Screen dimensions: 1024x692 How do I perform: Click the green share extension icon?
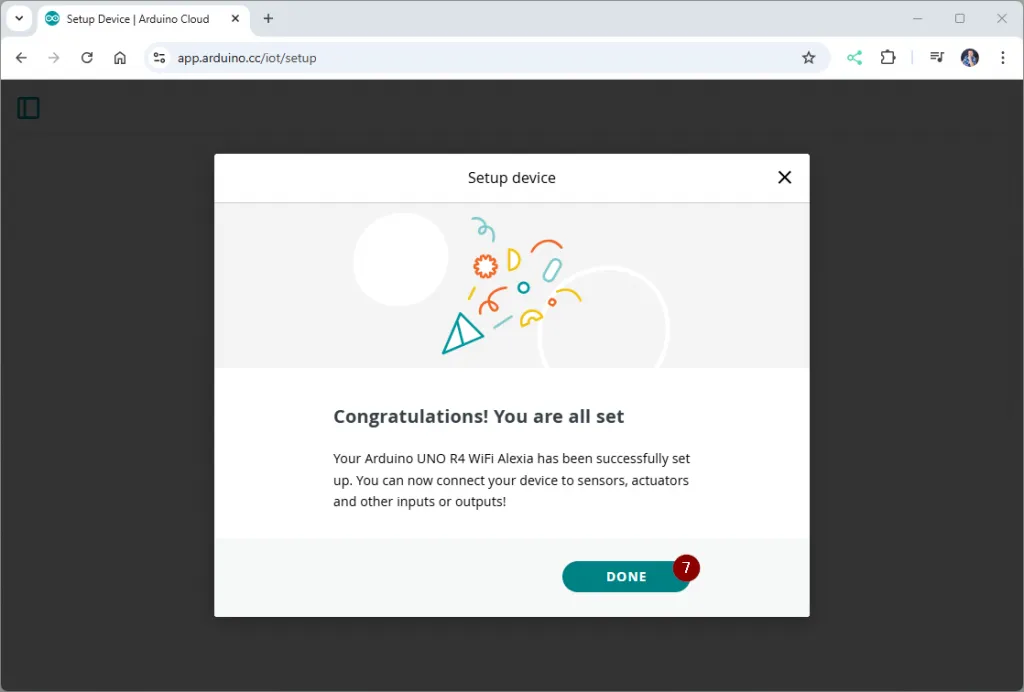tap(854, 58)
